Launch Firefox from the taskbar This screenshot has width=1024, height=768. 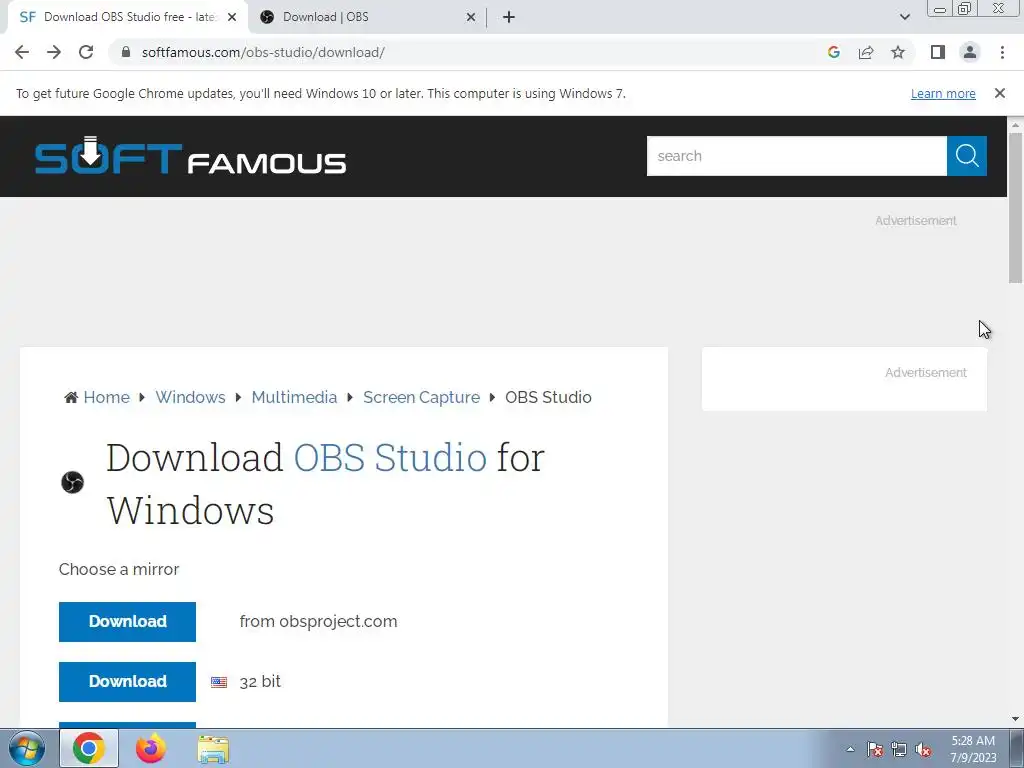coord(151,748)
